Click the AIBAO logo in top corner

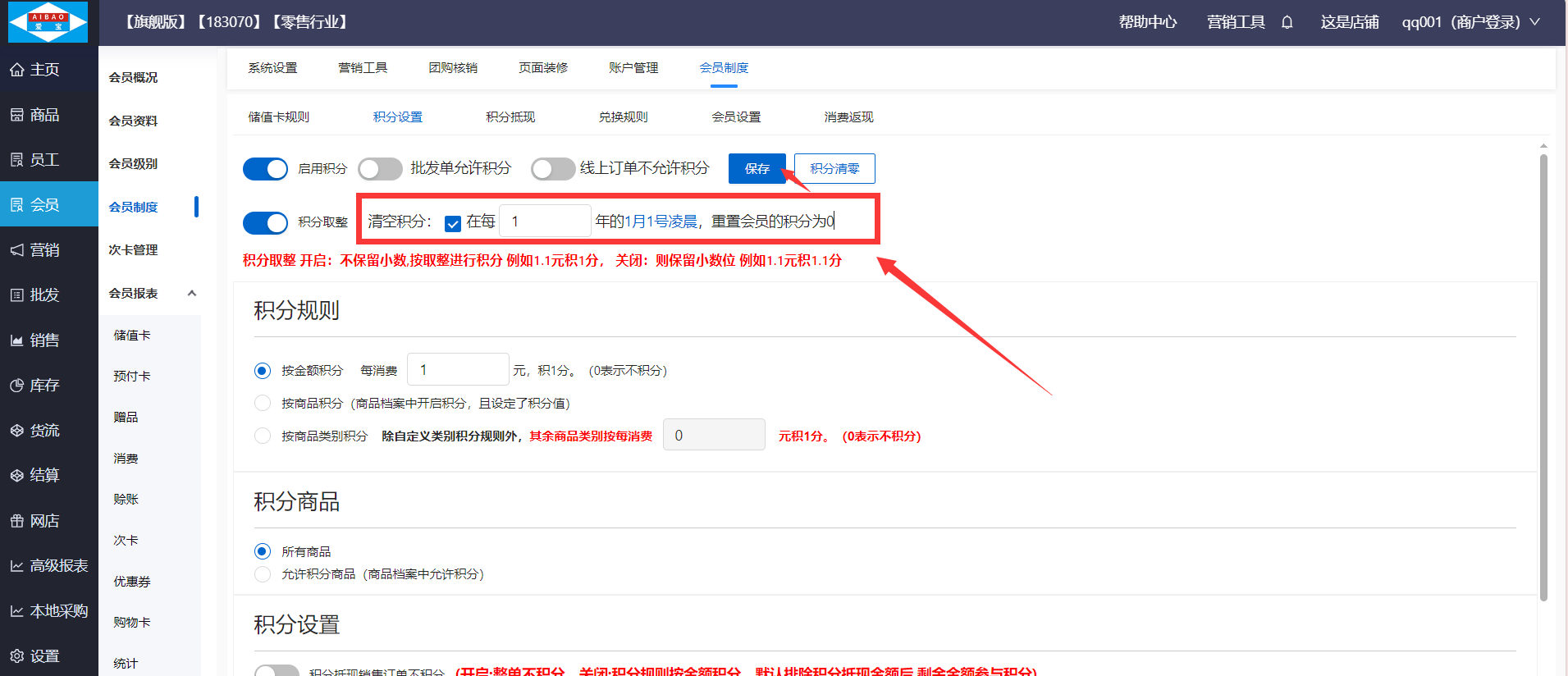(x=48, y=22)
